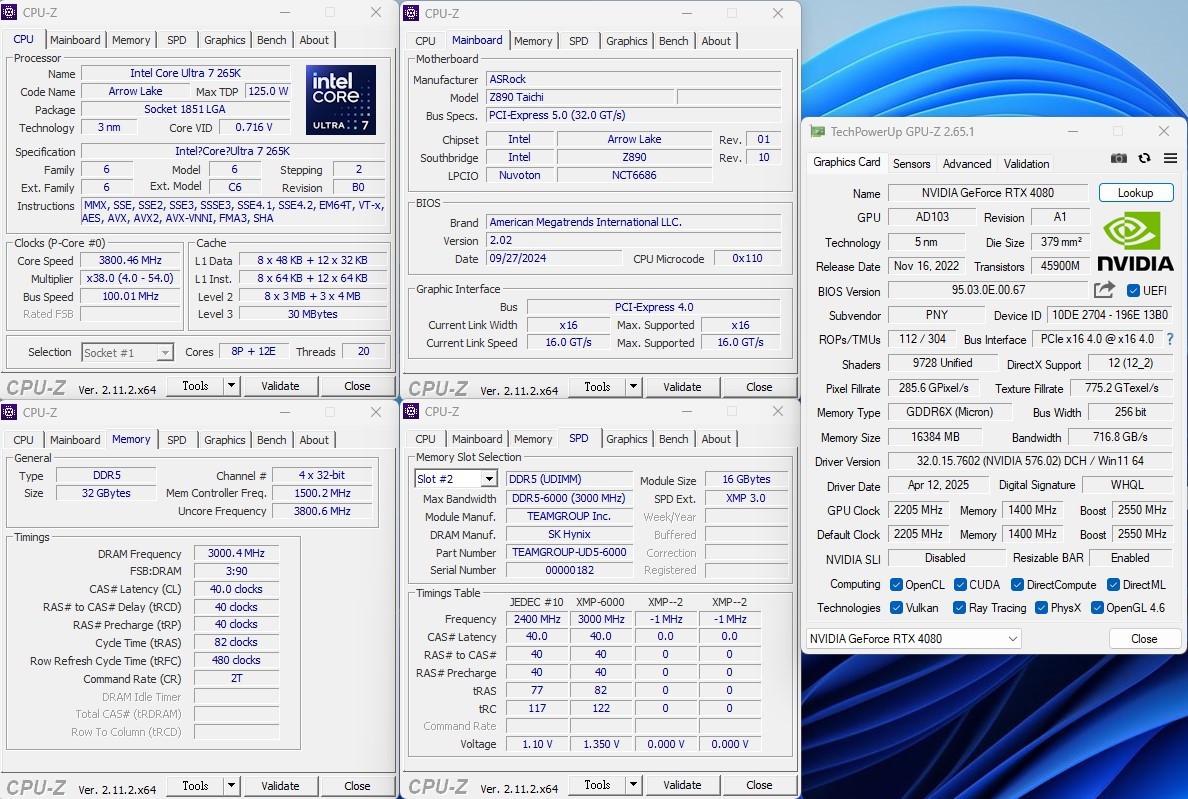1188x799 pixels.
Task: Expand the Tools arrow in the CPU-Z Mainboard window
Action: click(x=633, y=386)
